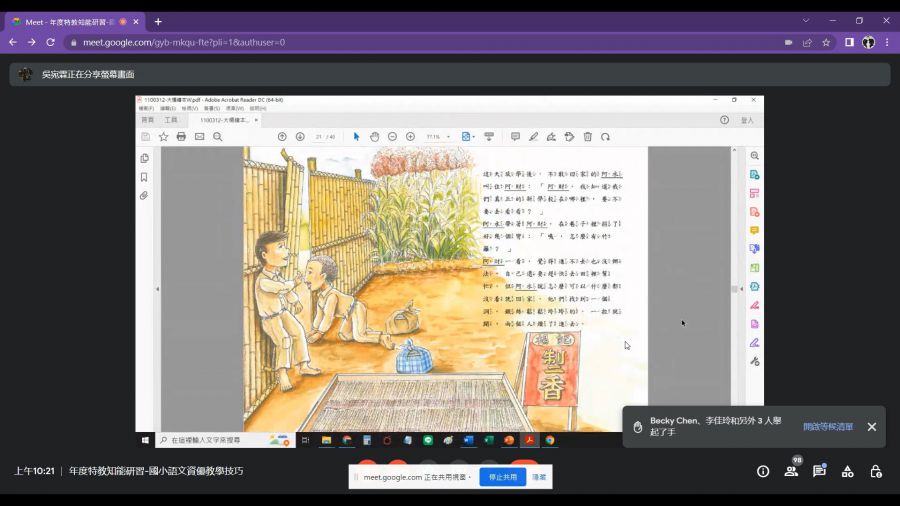Screen dimensions: 900x506
Task: Open Chrome three-dot menu
Action: (887, 42)
